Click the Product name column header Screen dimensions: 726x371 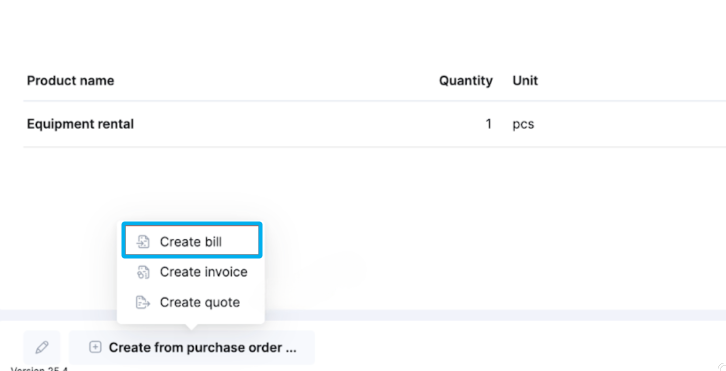(70, 81)
